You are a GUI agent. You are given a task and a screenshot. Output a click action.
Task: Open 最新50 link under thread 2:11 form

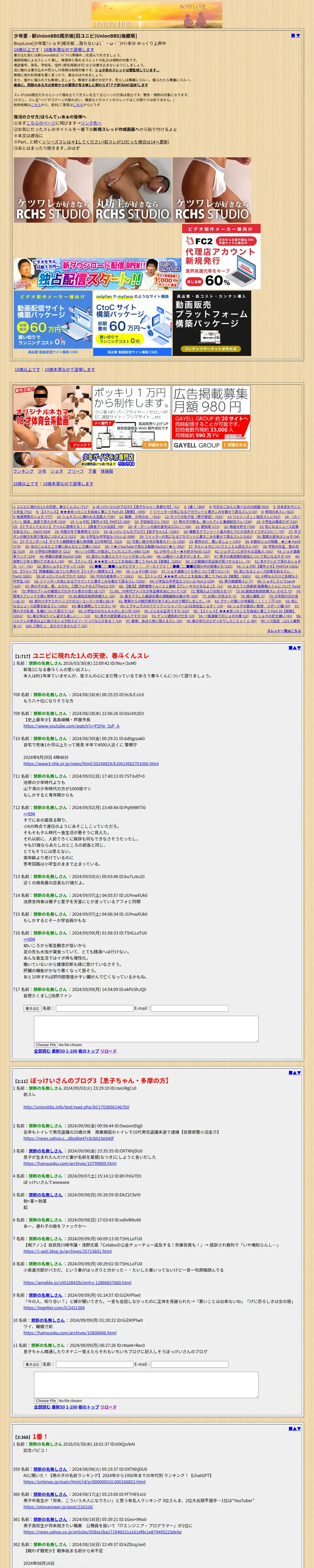coord(58,1407)
